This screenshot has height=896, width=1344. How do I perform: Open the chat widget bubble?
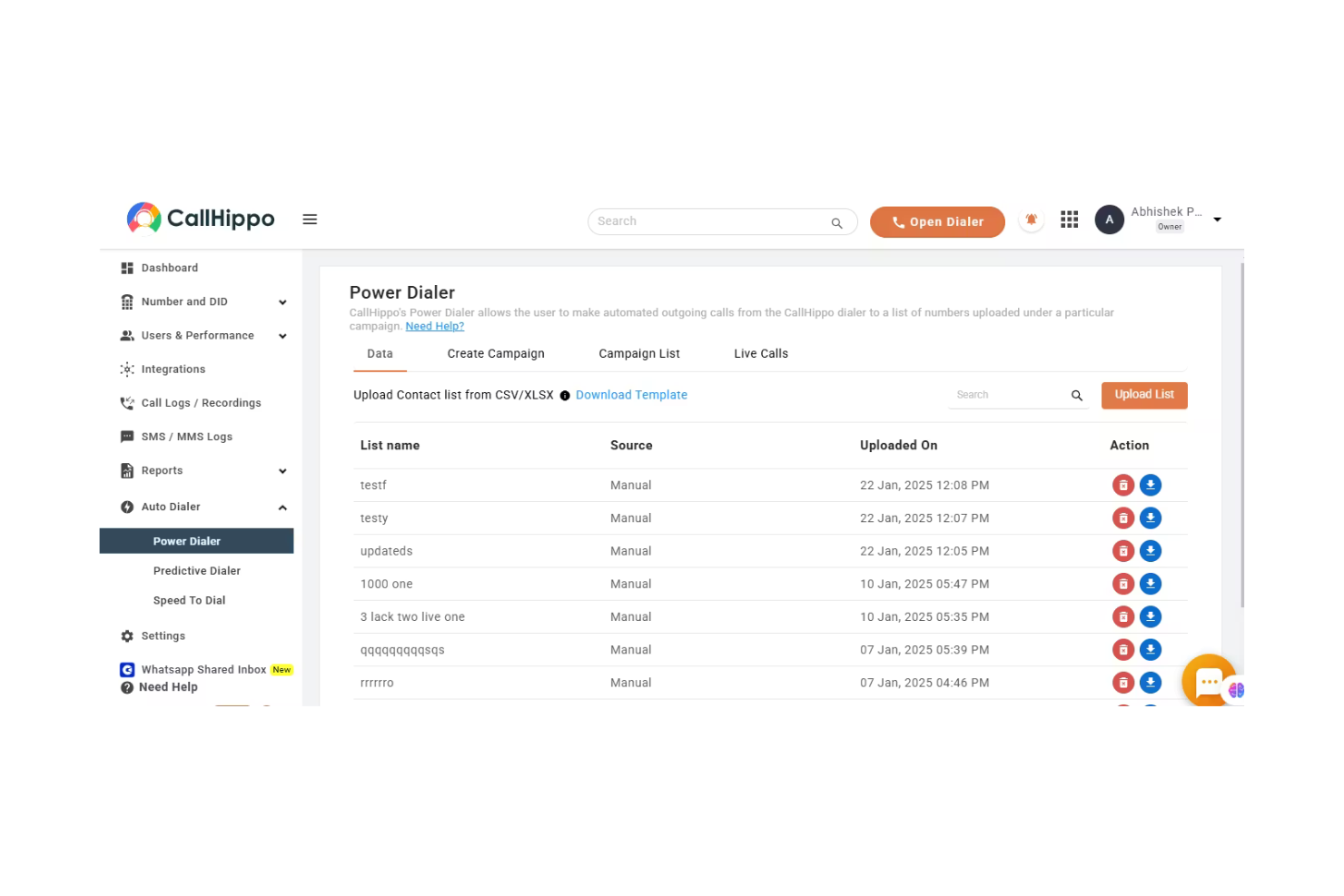[1209, 681]
